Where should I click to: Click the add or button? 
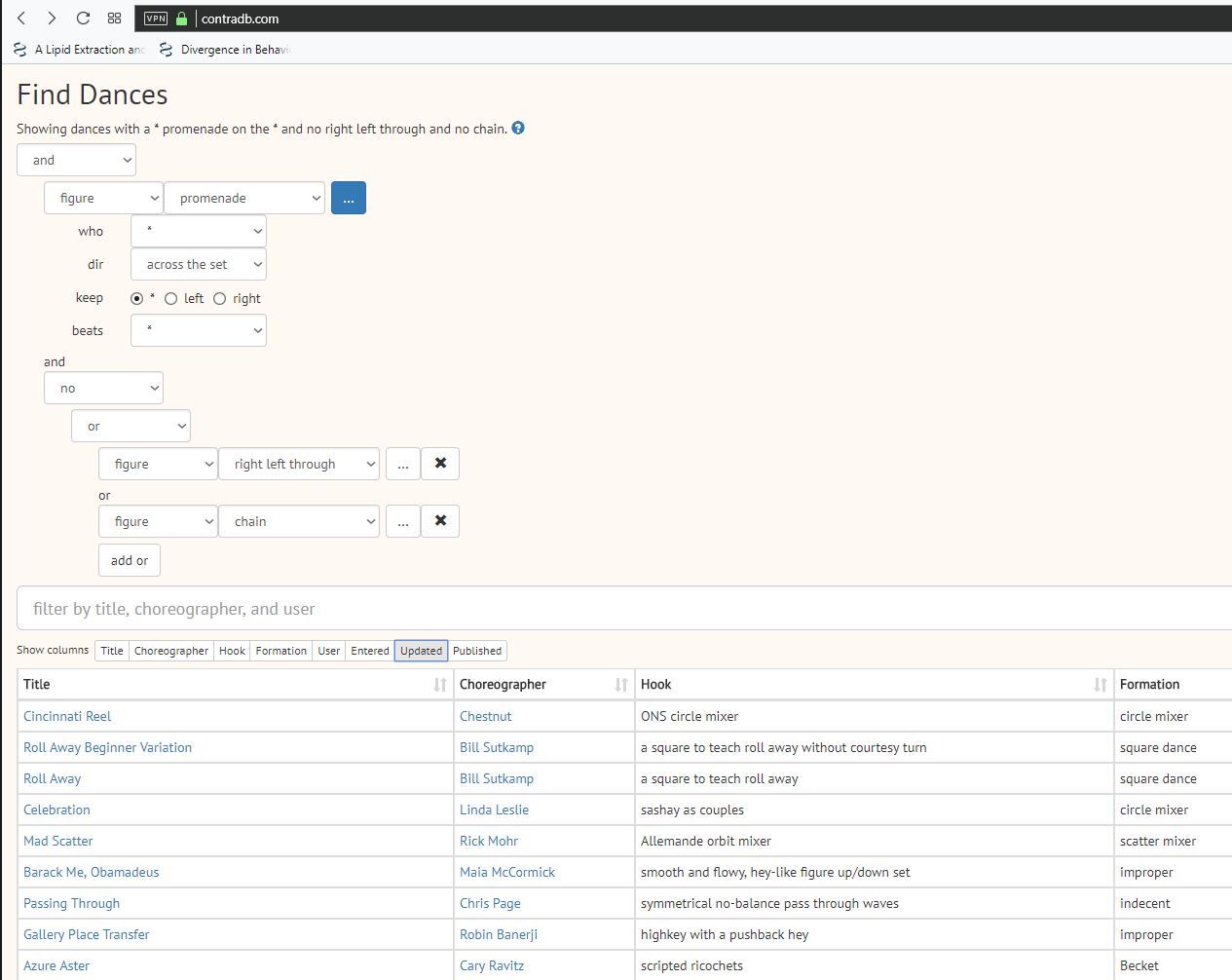click(x=130, y=560)
